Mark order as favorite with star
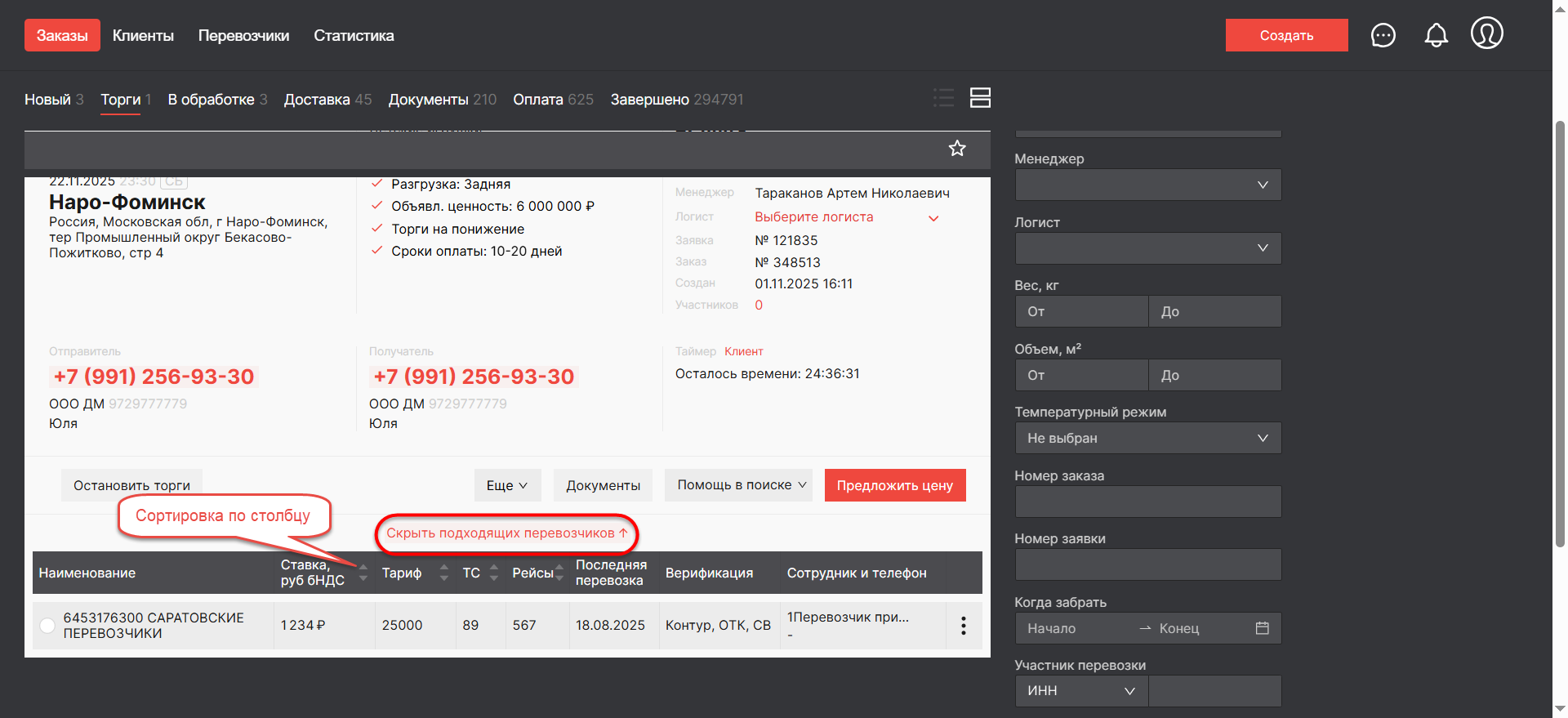 [957, 149]
